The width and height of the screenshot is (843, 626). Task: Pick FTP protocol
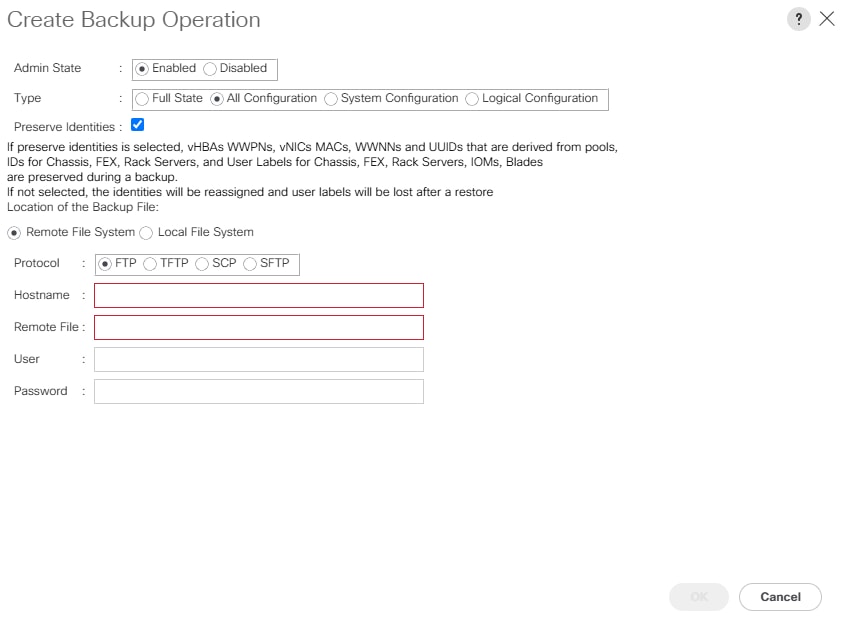(x=105, y=264)
